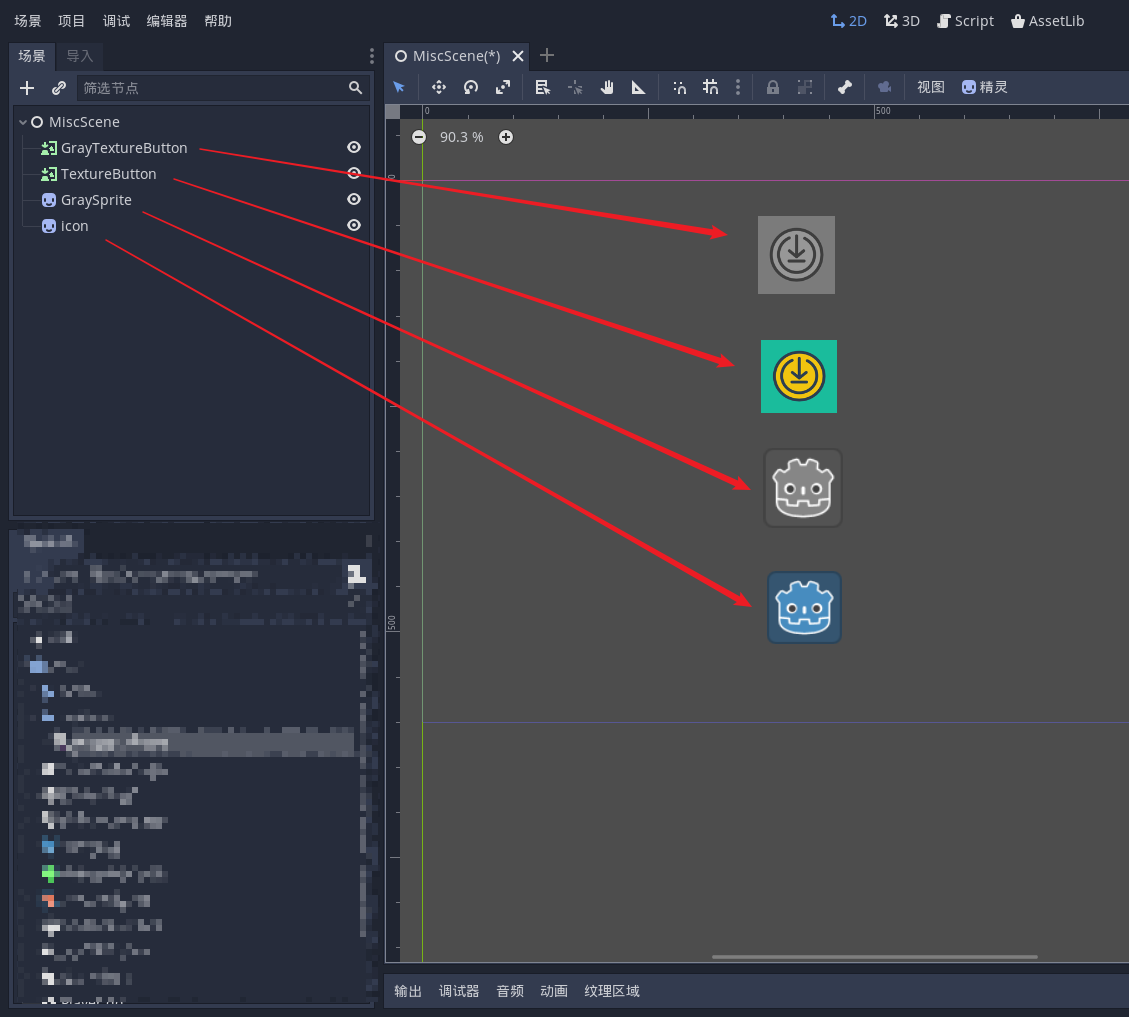The height and width of the screenshot is (1017, 1129).
Task: Click the icon node's sprite type icon
Action: coord(49,226)
